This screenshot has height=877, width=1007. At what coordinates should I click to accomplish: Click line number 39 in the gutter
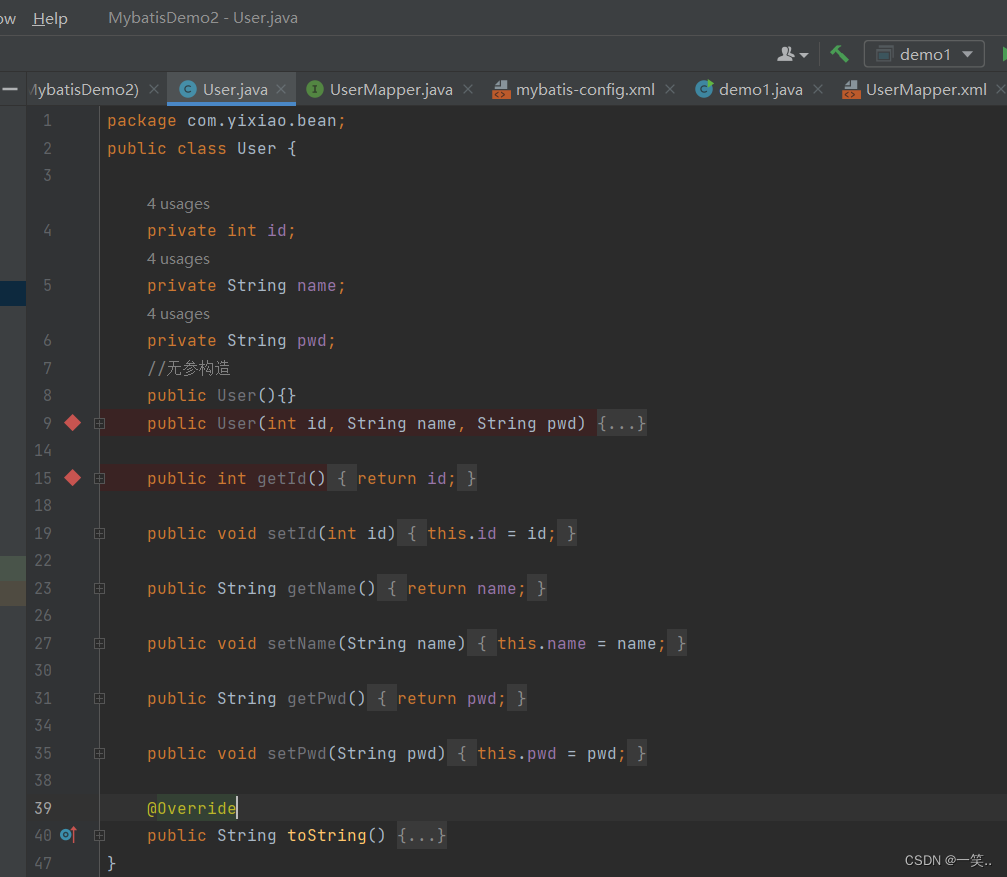pyautogui.click(x=43, y=808)
